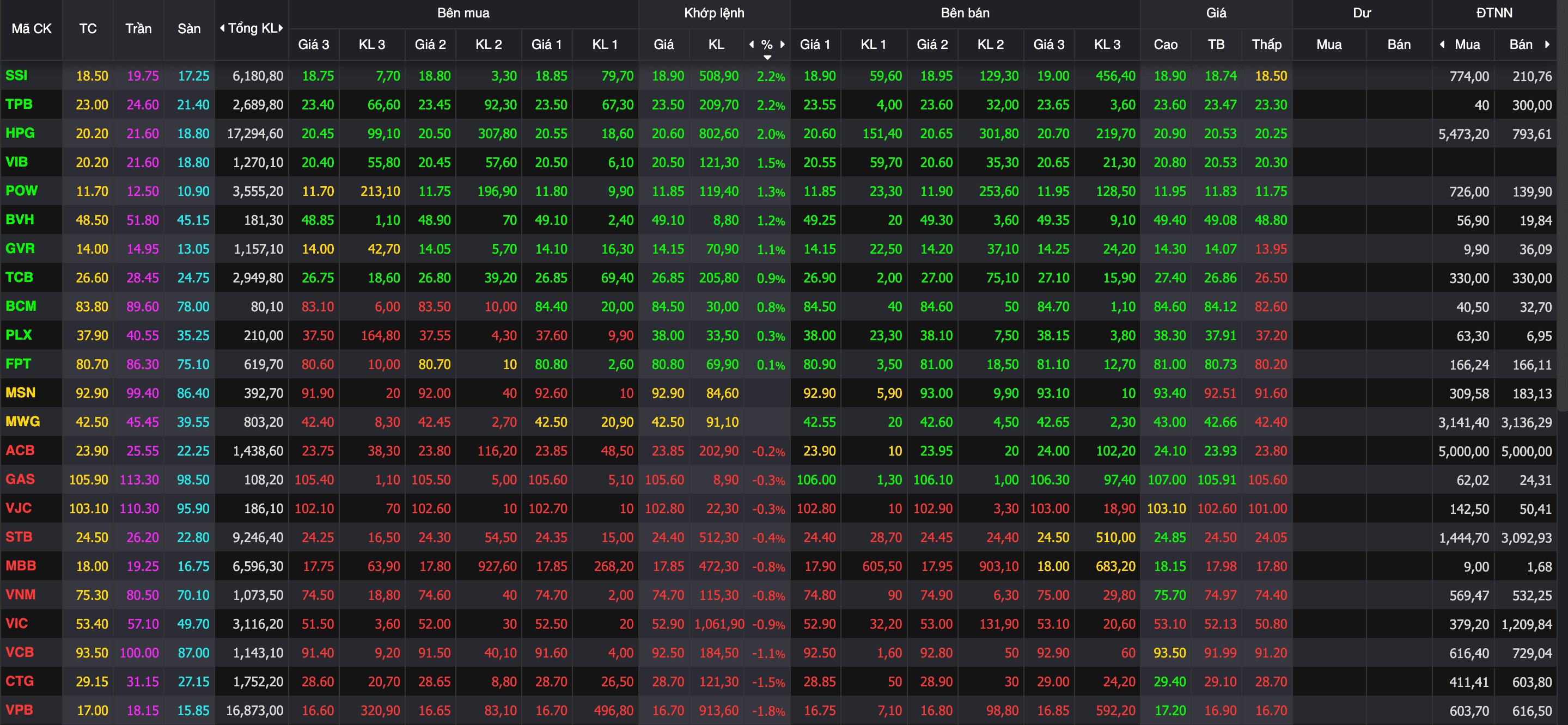The width and height of the screenshot is (1568, 725).
Task: Click the right arrow after ĐTNN Bán header
Action: (x=1547, y=44)
